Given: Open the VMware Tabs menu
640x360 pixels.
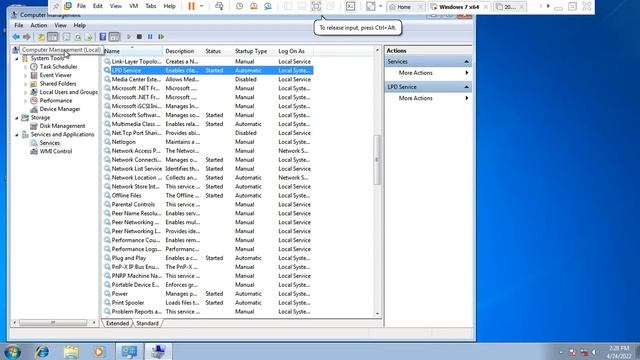Looking at the screenshot, I should coord(151,6).
